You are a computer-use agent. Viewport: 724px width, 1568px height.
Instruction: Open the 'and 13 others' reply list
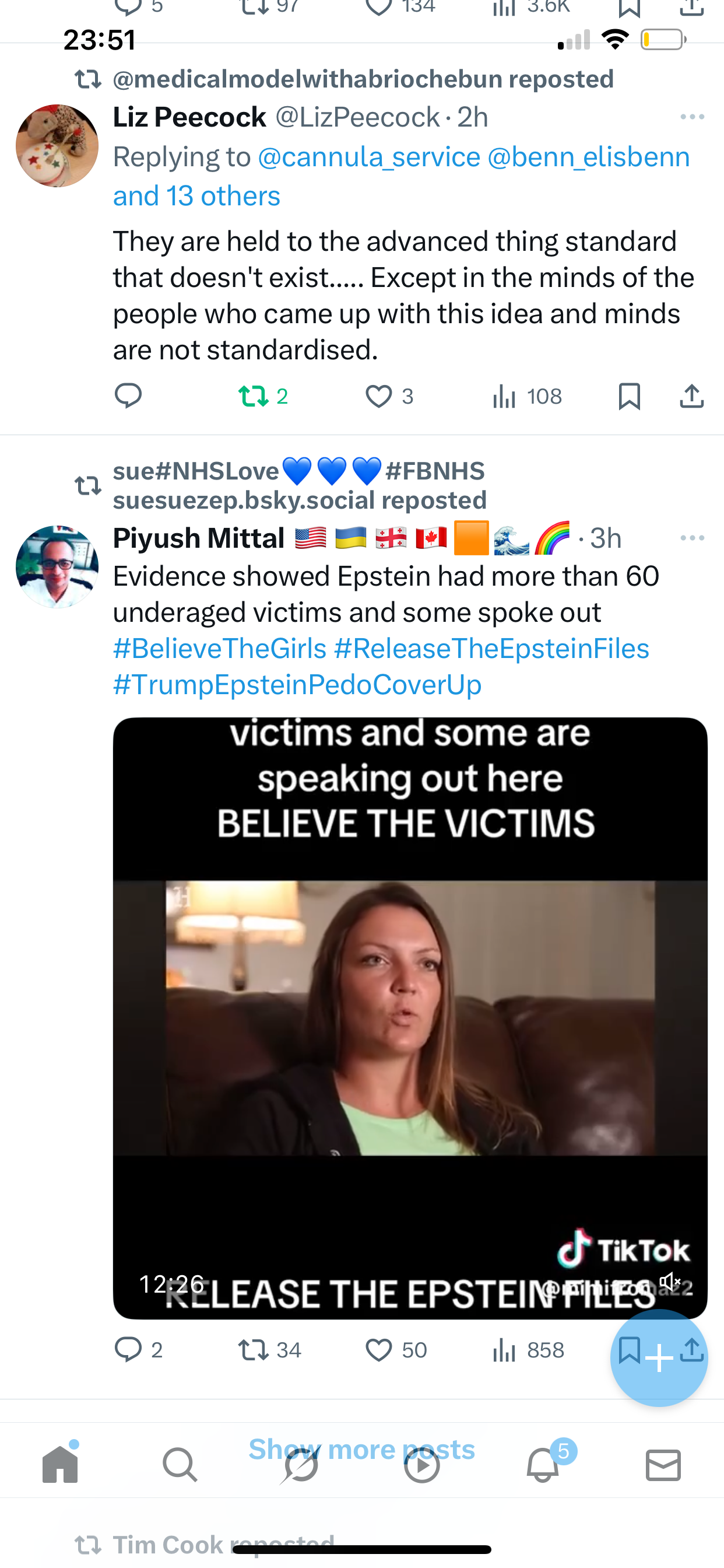tap(196, 196)
